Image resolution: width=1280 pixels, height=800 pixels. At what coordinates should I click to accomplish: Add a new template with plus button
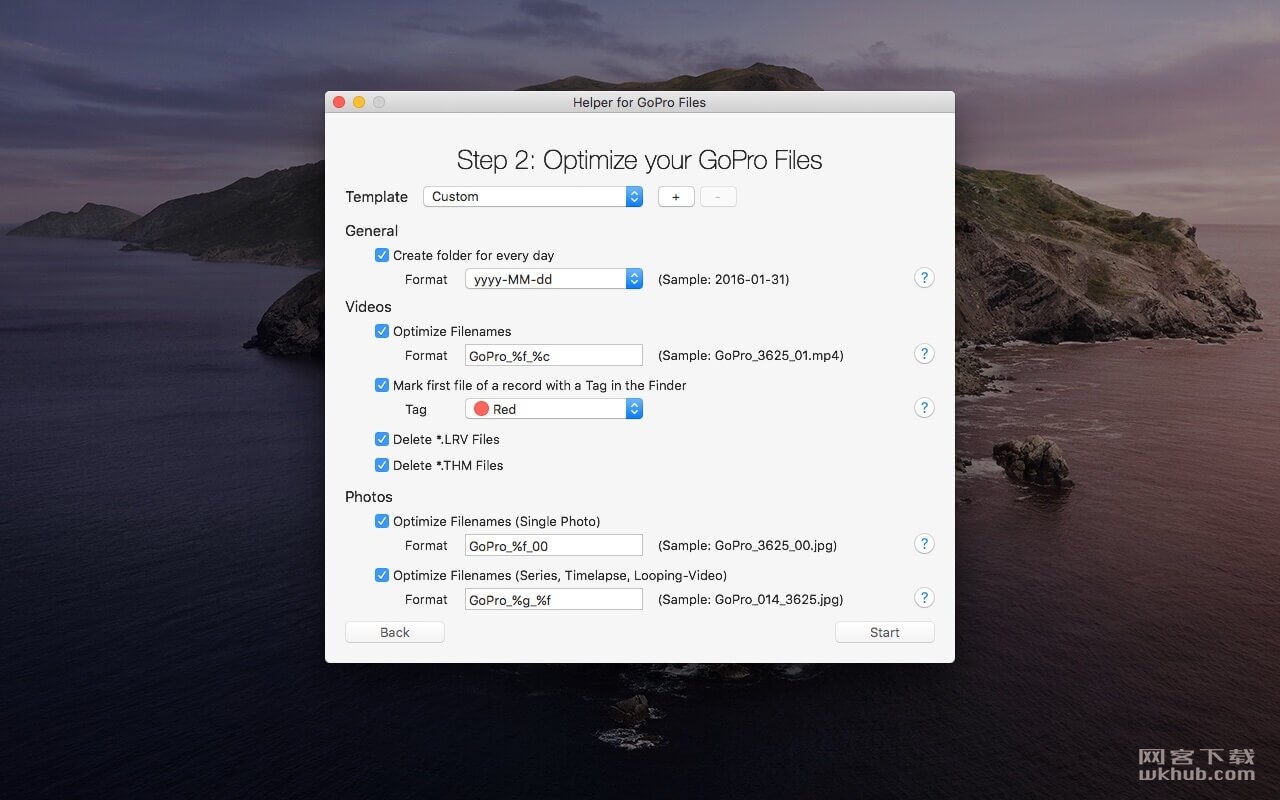676,197
